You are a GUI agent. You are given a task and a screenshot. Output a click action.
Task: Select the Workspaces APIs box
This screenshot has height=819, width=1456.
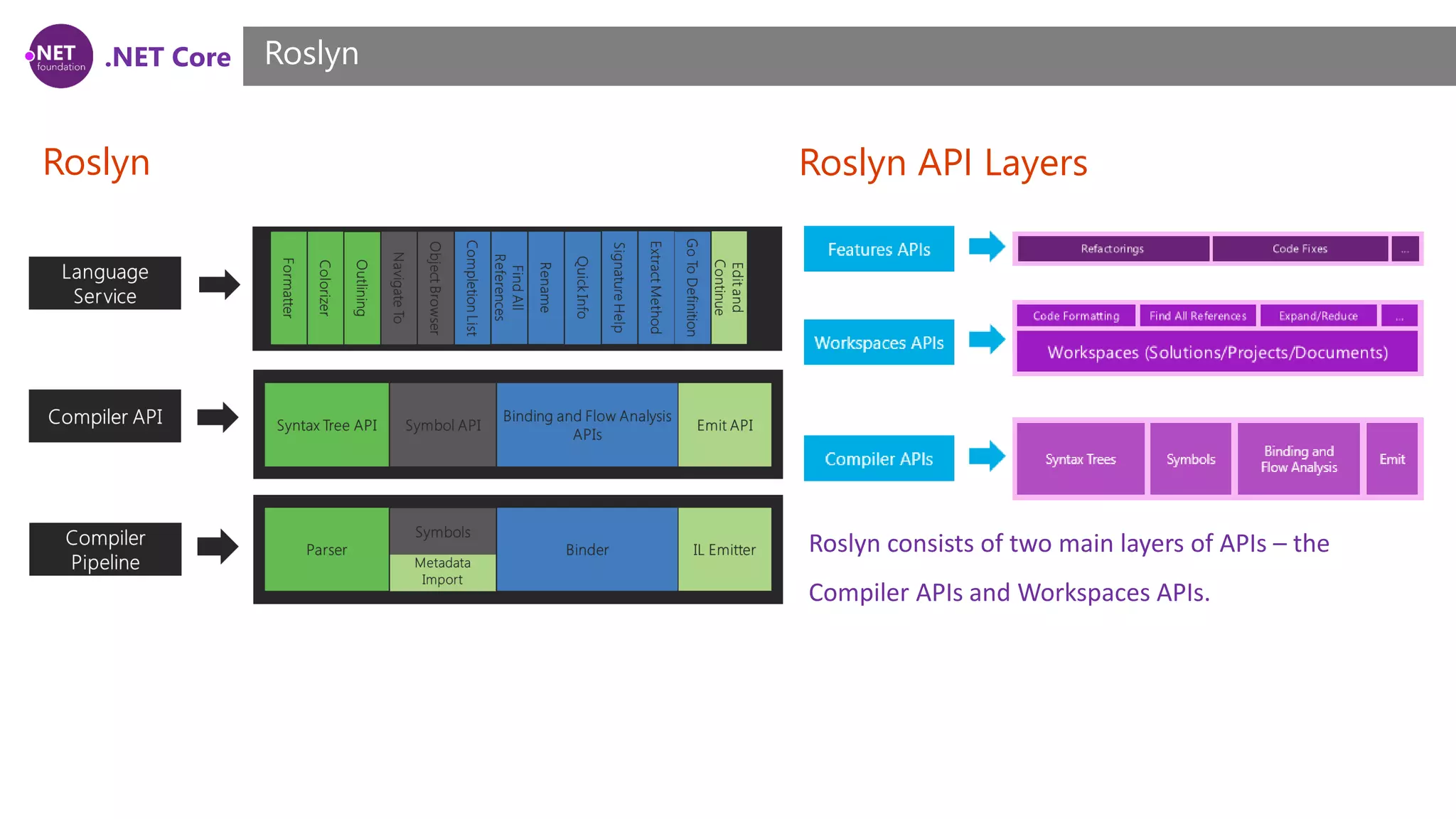pos(879,343)
